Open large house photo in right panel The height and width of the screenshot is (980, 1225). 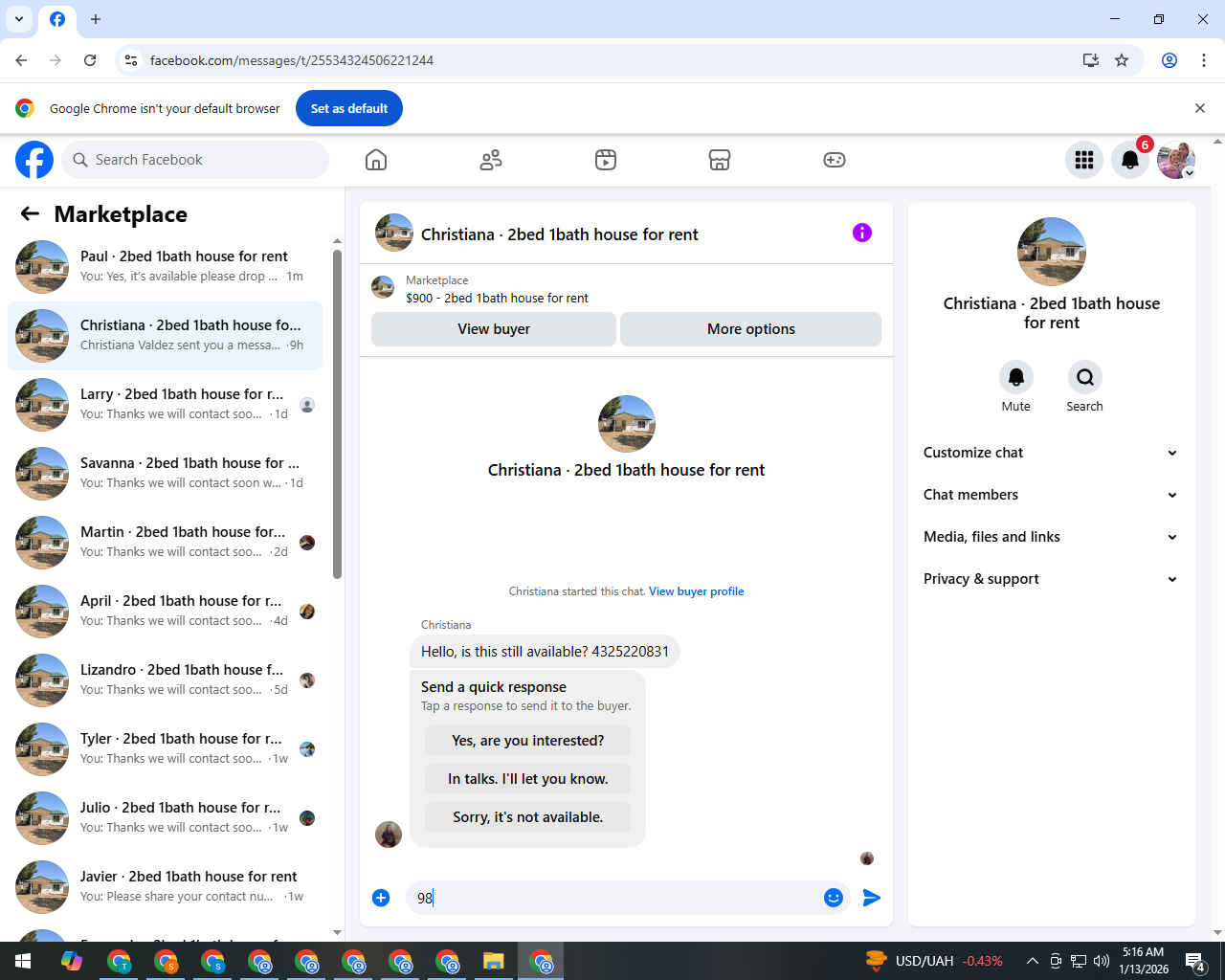tap(1052, 252)
